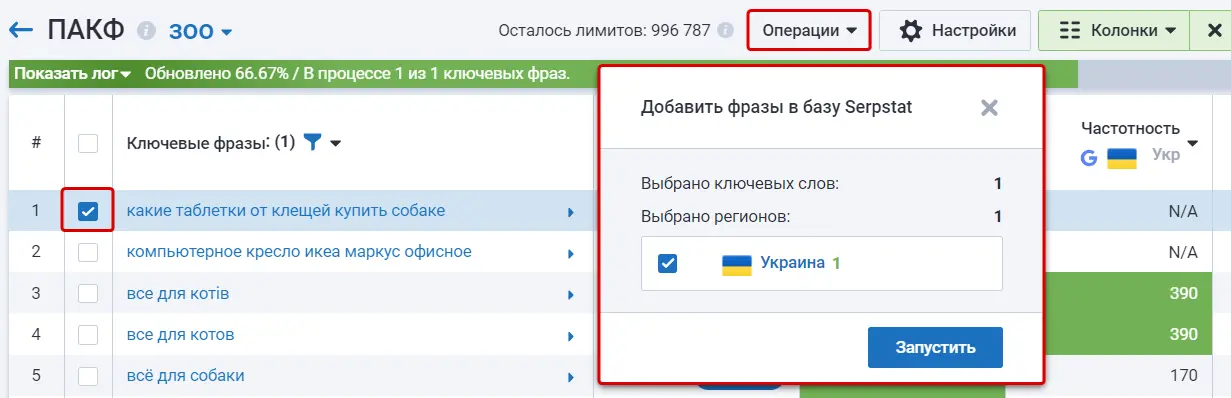Open the phrase 'всё для собаки'
Screen dimensions: 1231x398
point(185,376)
